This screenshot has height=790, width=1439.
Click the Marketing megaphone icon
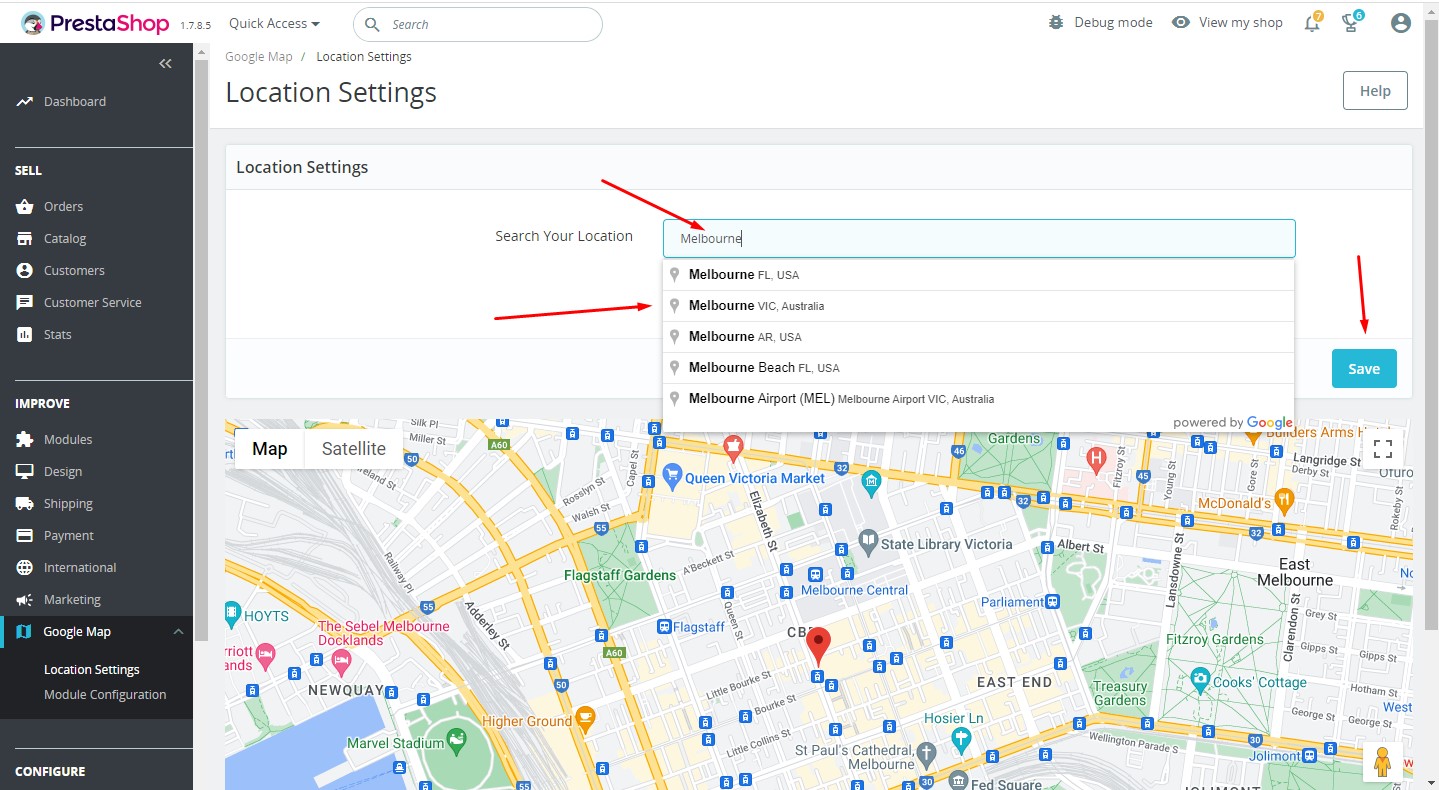coord(24,599)
